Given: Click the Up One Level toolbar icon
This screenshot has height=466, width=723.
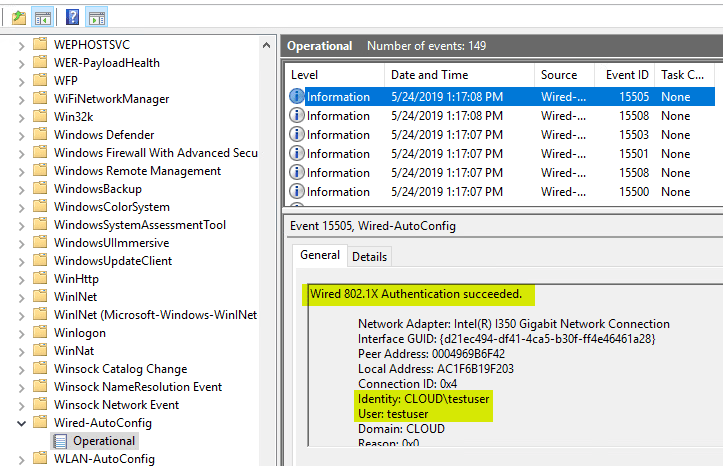Looking at the screenshot, I should click(x=20, y=16).
